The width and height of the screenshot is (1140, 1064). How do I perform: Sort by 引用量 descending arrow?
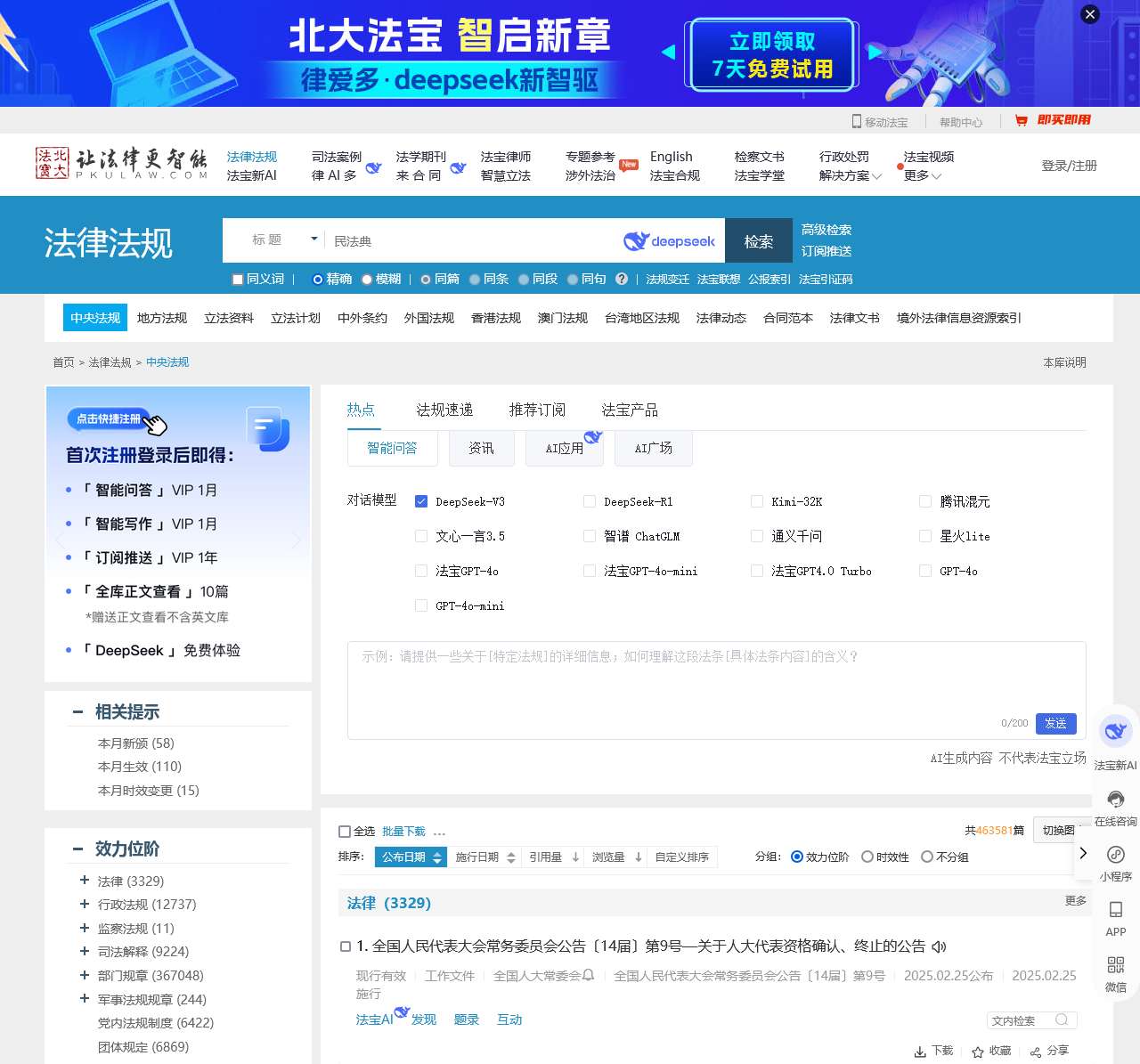tap(575, 857)
